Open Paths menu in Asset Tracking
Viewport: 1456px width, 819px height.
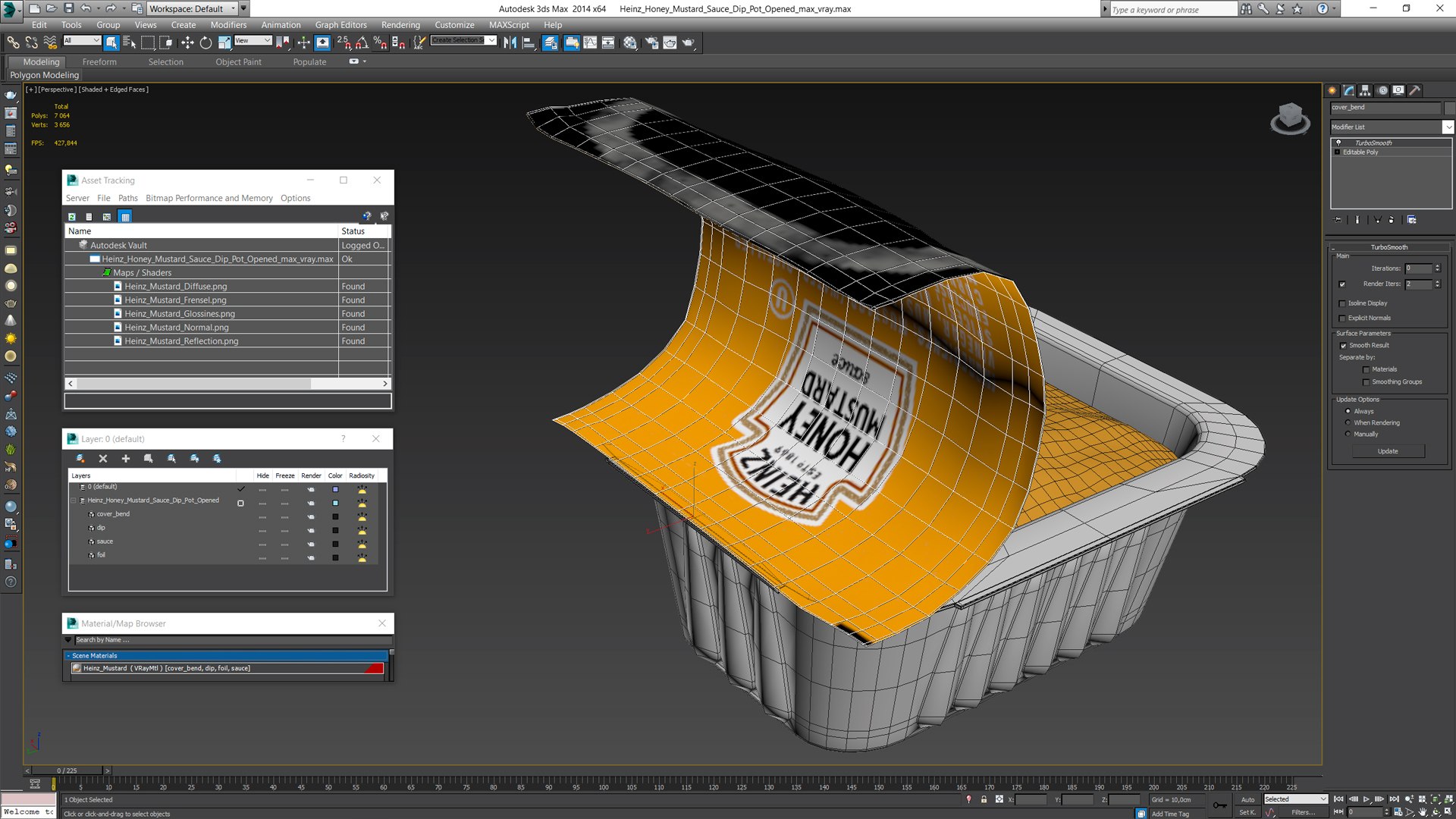click(x=128, y=199)
